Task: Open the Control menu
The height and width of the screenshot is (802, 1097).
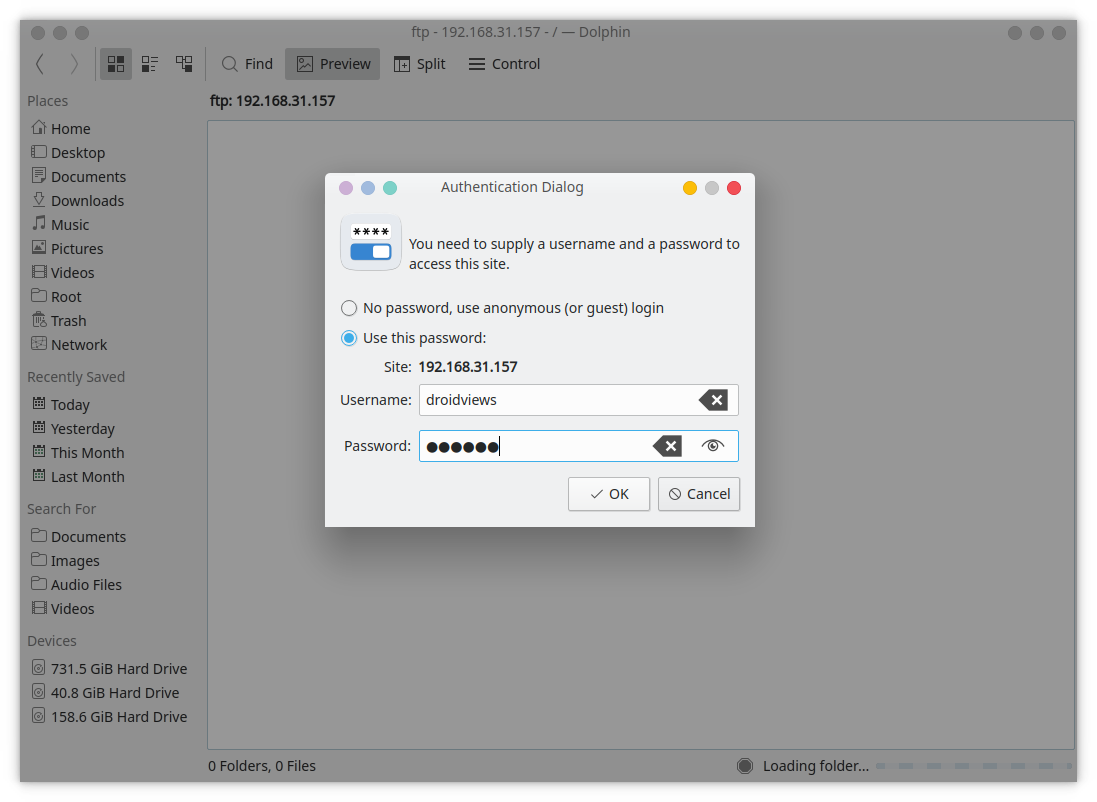Action: (504, 64)
